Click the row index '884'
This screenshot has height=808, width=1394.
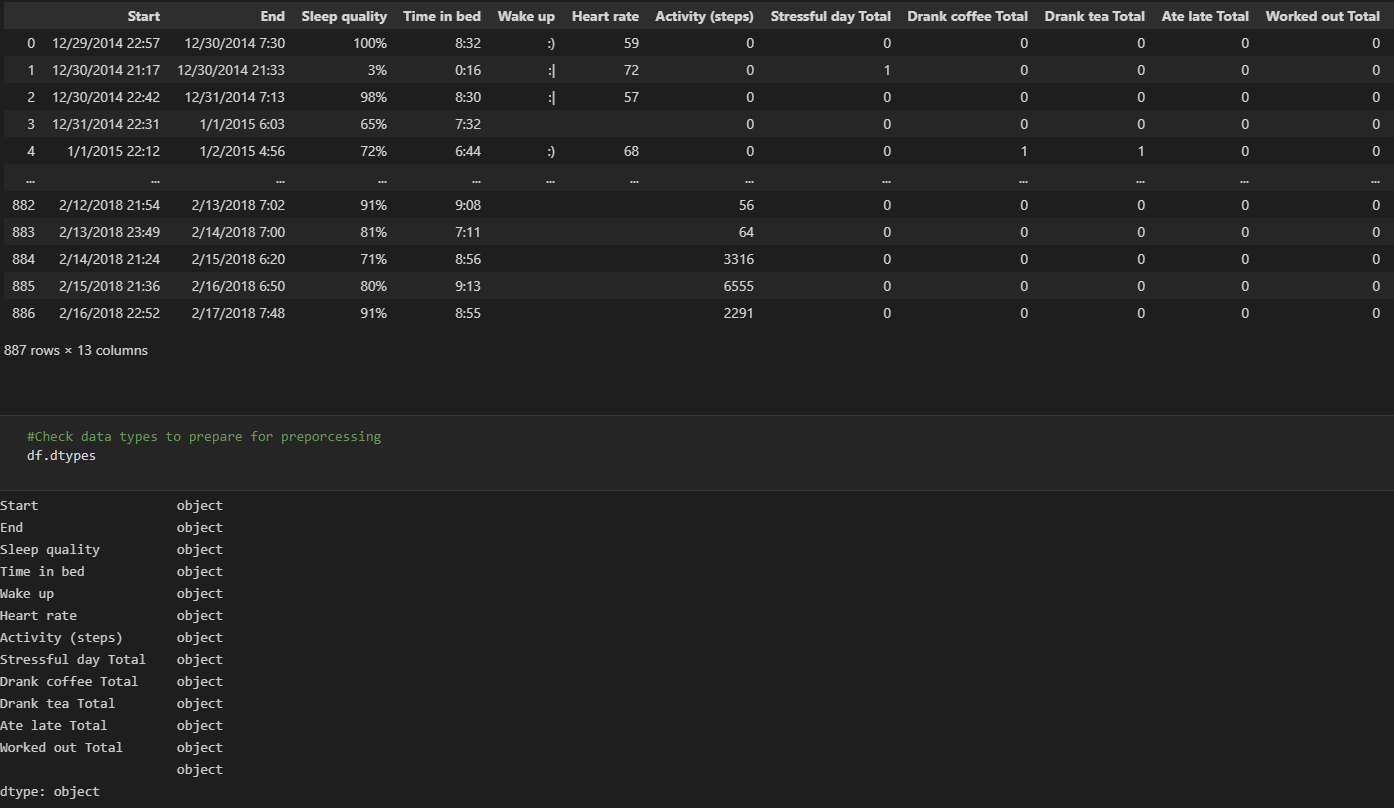pos(23,259)
